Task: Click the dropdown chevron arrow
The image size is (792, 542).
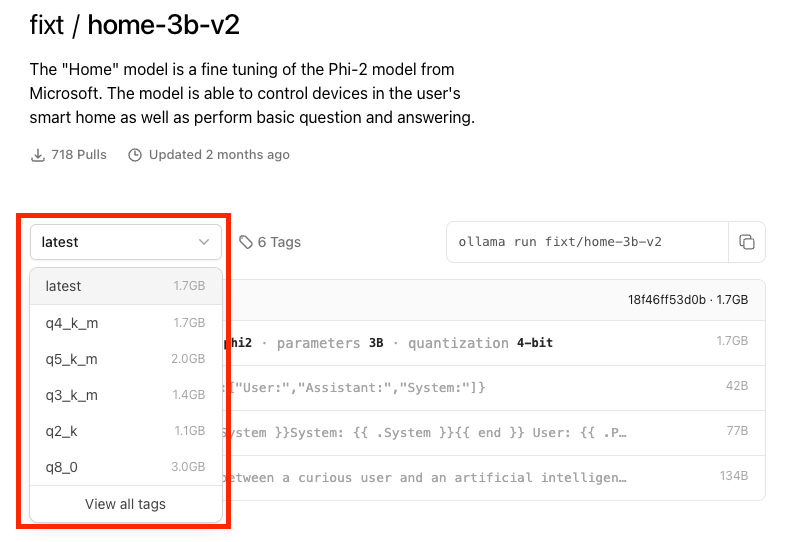Action: [x=204, y=242]
